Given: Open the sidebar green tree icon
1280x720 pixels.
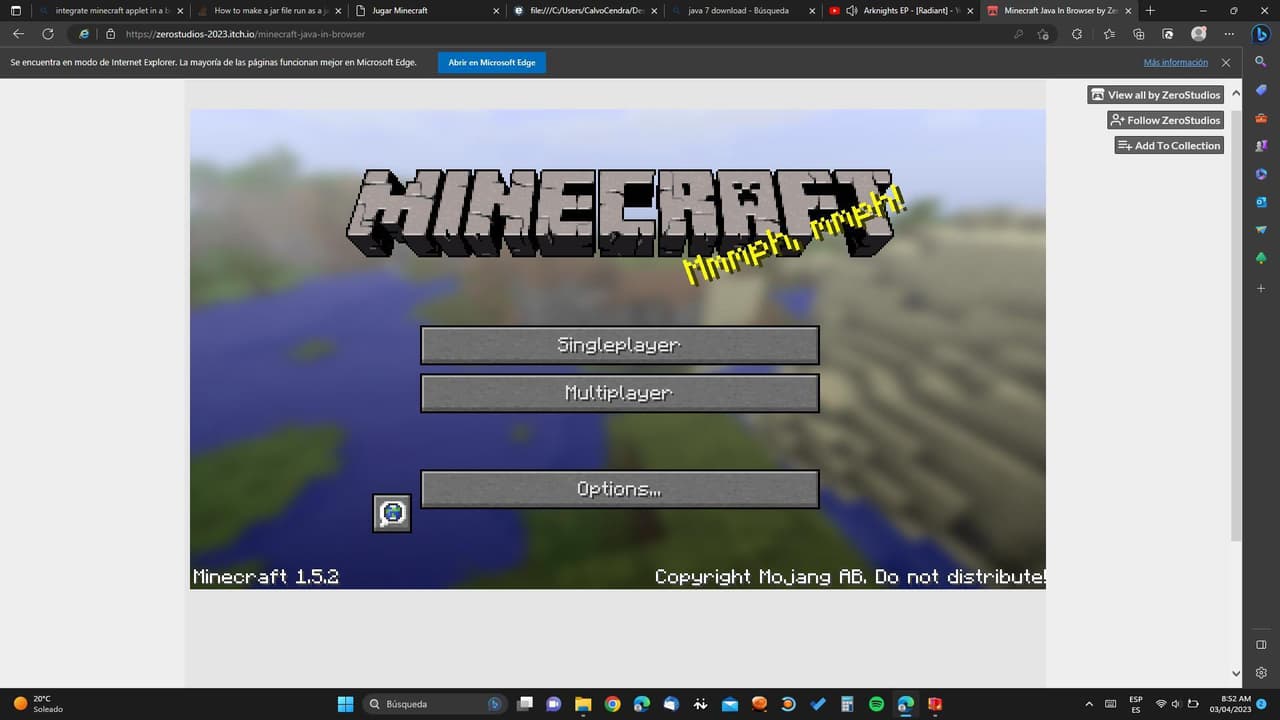Looking at the screenshot, I should tap(1261, 258).
